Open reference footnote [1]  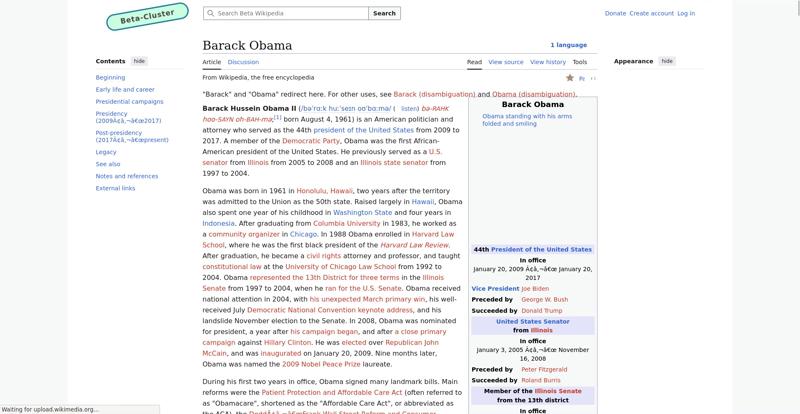point(277,118)
